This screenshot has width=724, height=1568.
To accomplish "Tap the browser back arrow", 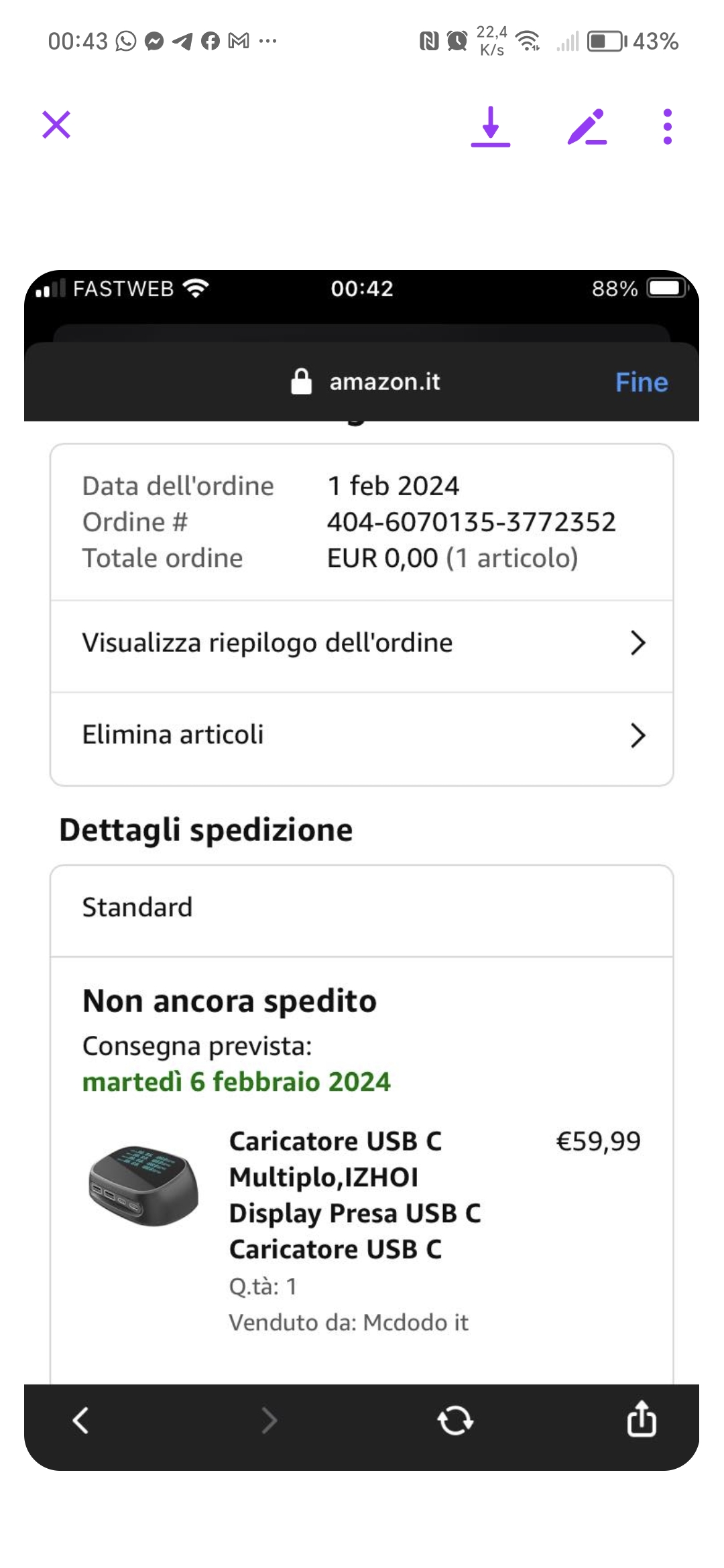I will pos(81,1420).
